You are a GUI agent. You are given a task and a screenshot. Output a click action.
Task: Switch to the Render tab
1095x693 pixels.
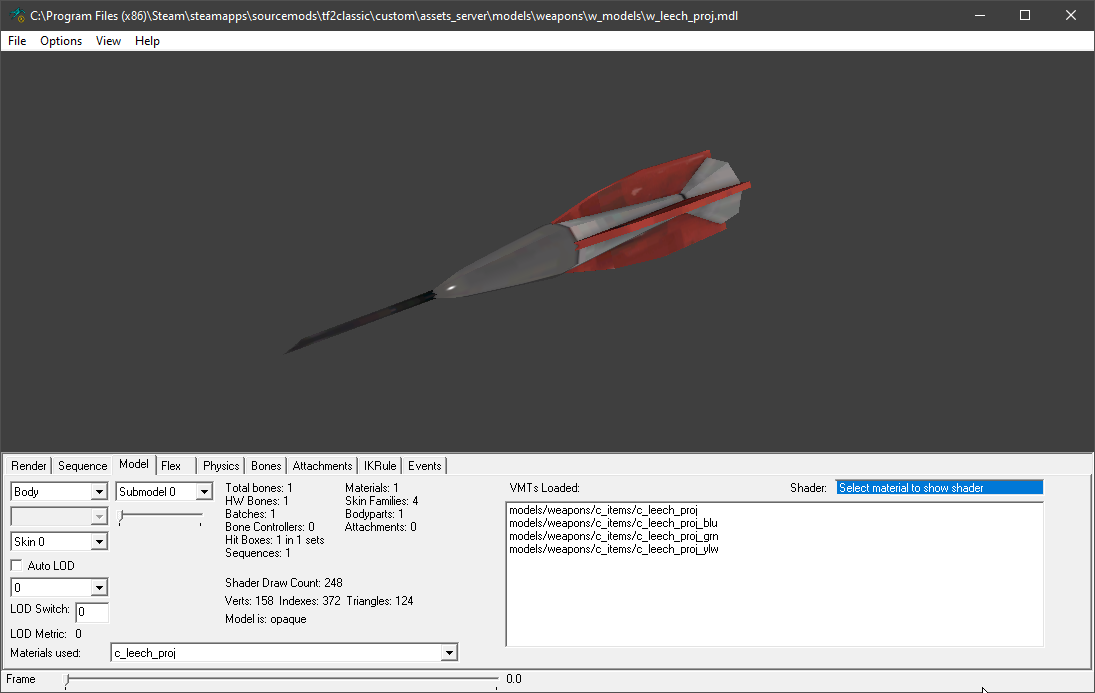pos(29,466)
